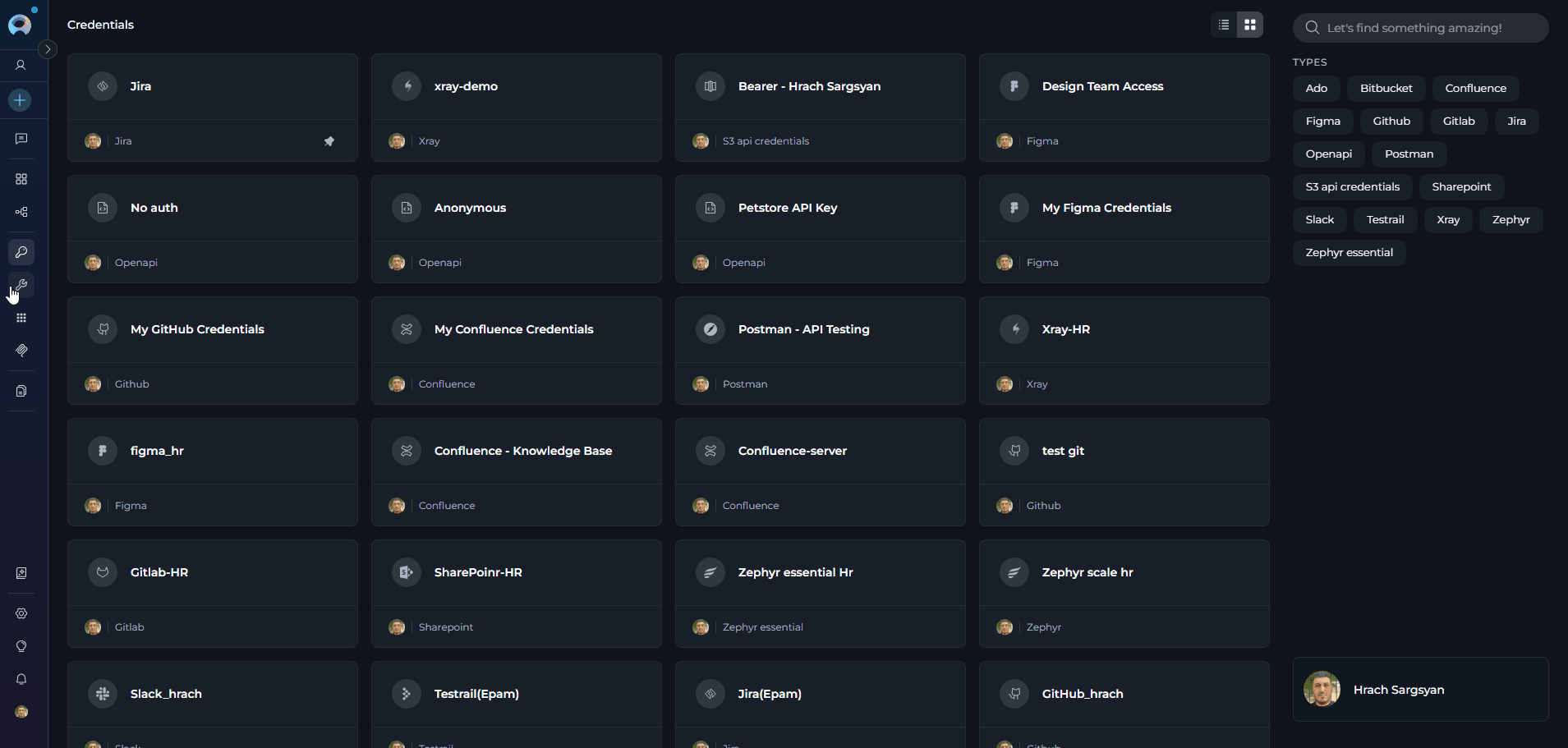This screenshot has height=748, width=1568.
Task: Filter by Zephyr essential type tag
Action: (1350, 252)
